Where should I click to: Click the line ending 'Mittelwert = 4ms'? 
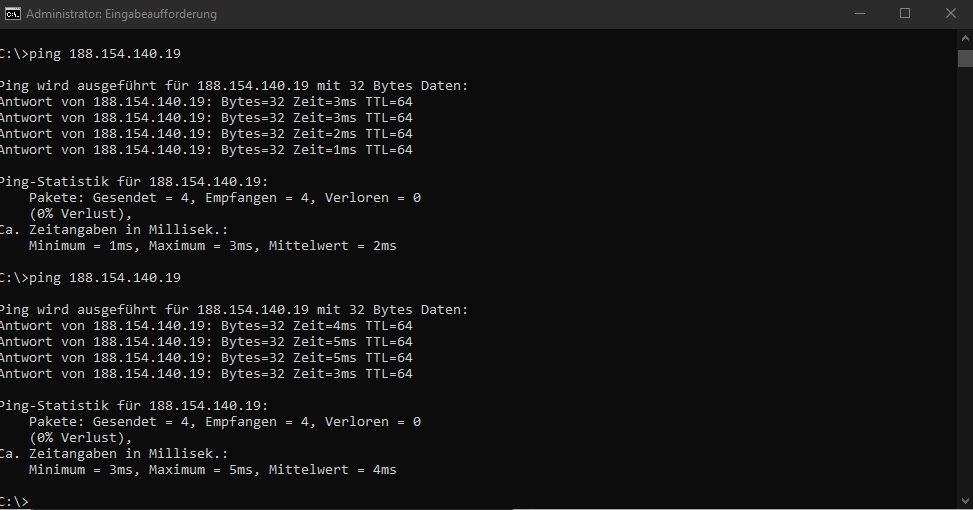point(212,470)
